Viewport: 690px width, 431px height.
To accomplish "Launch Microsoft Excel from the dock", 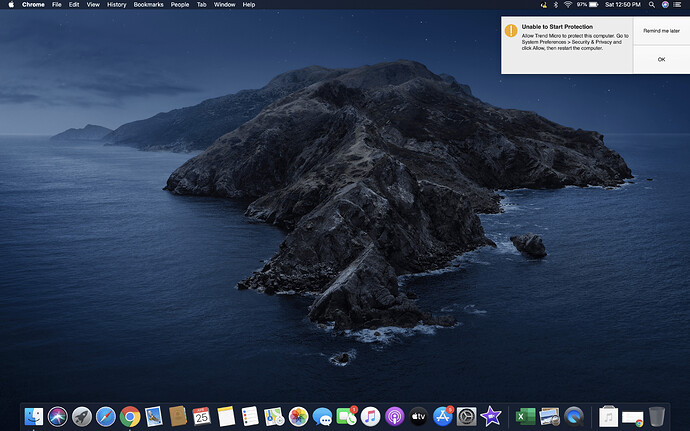I will 524,416.
